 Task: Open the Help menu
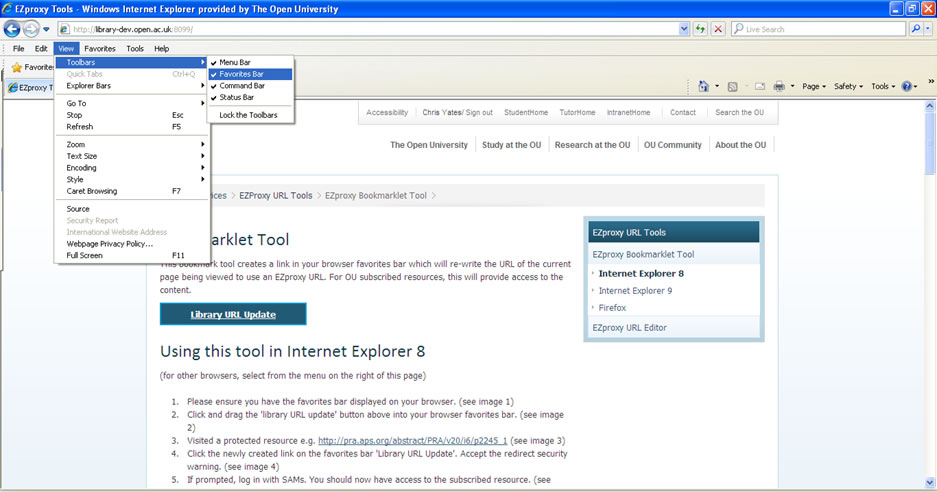(161, 48)
